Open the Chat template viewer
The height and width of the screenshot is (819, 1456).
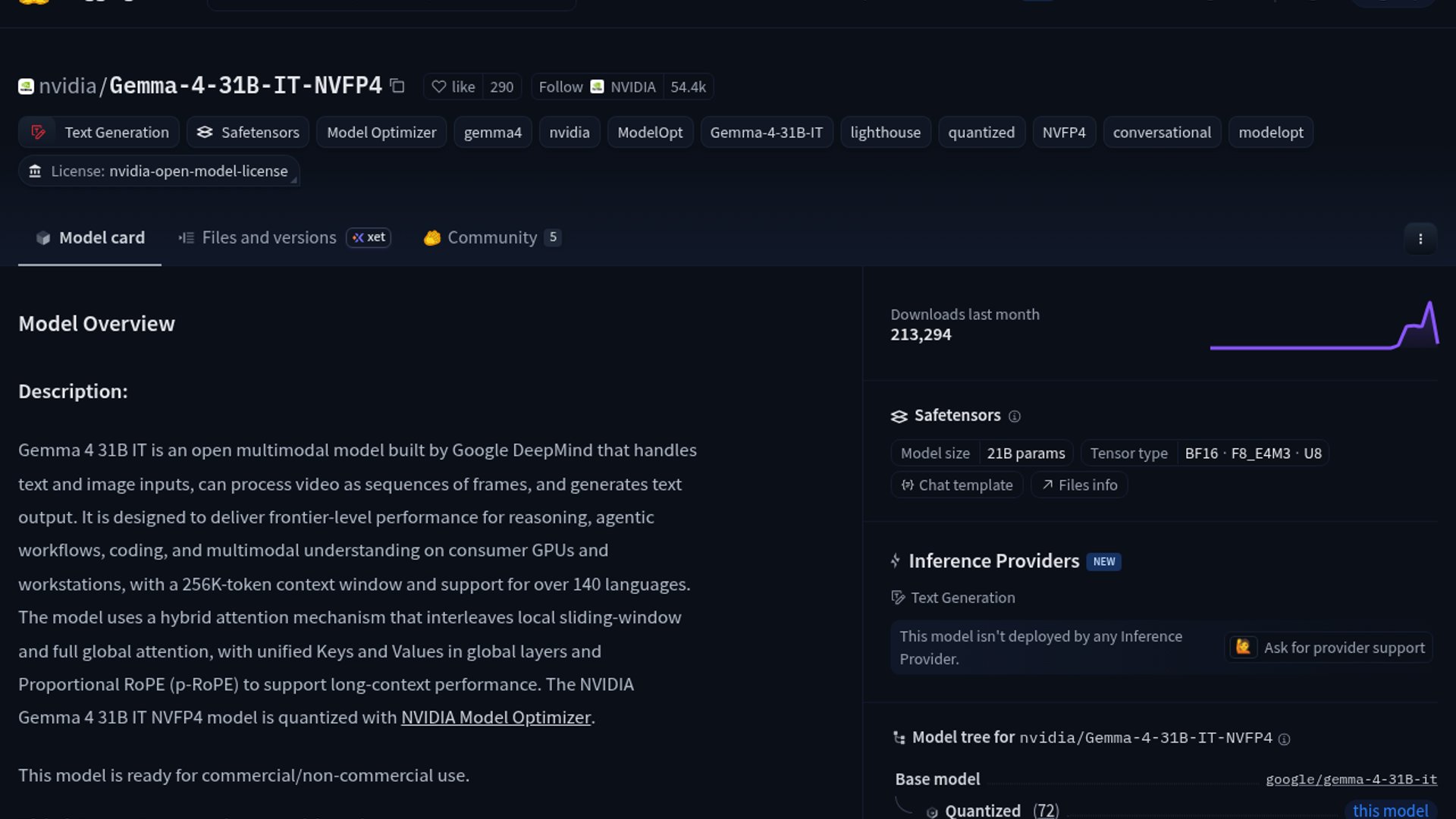957,485
